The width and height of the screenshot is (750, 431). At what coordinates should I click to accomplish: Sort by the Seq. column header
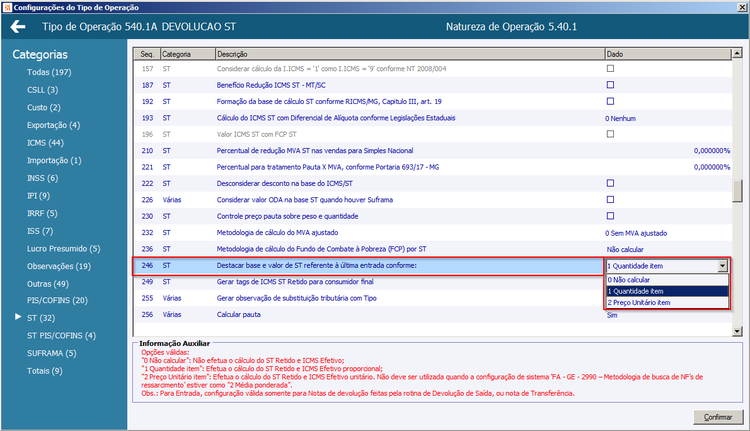tap(147, 54)
